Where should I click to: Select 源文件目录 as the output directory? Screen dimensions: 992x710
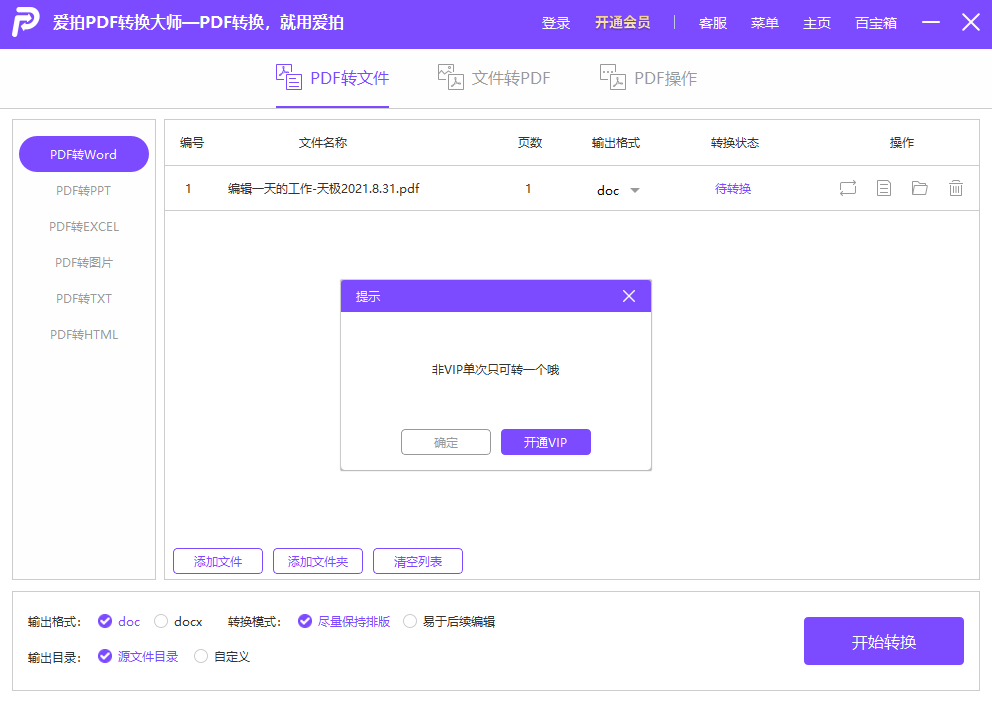coord(105,656)
